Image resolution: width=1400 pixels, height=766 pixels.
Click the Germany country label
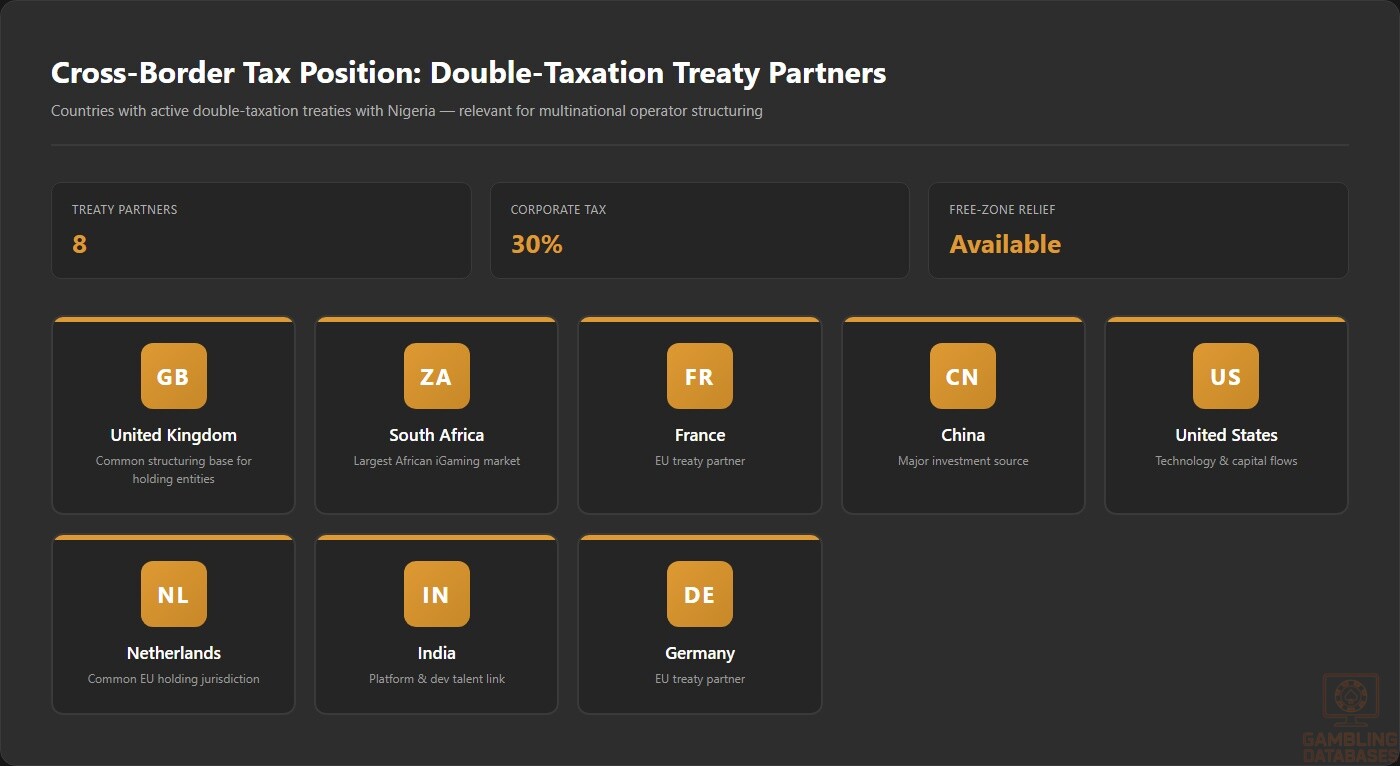tap(699, 653)
